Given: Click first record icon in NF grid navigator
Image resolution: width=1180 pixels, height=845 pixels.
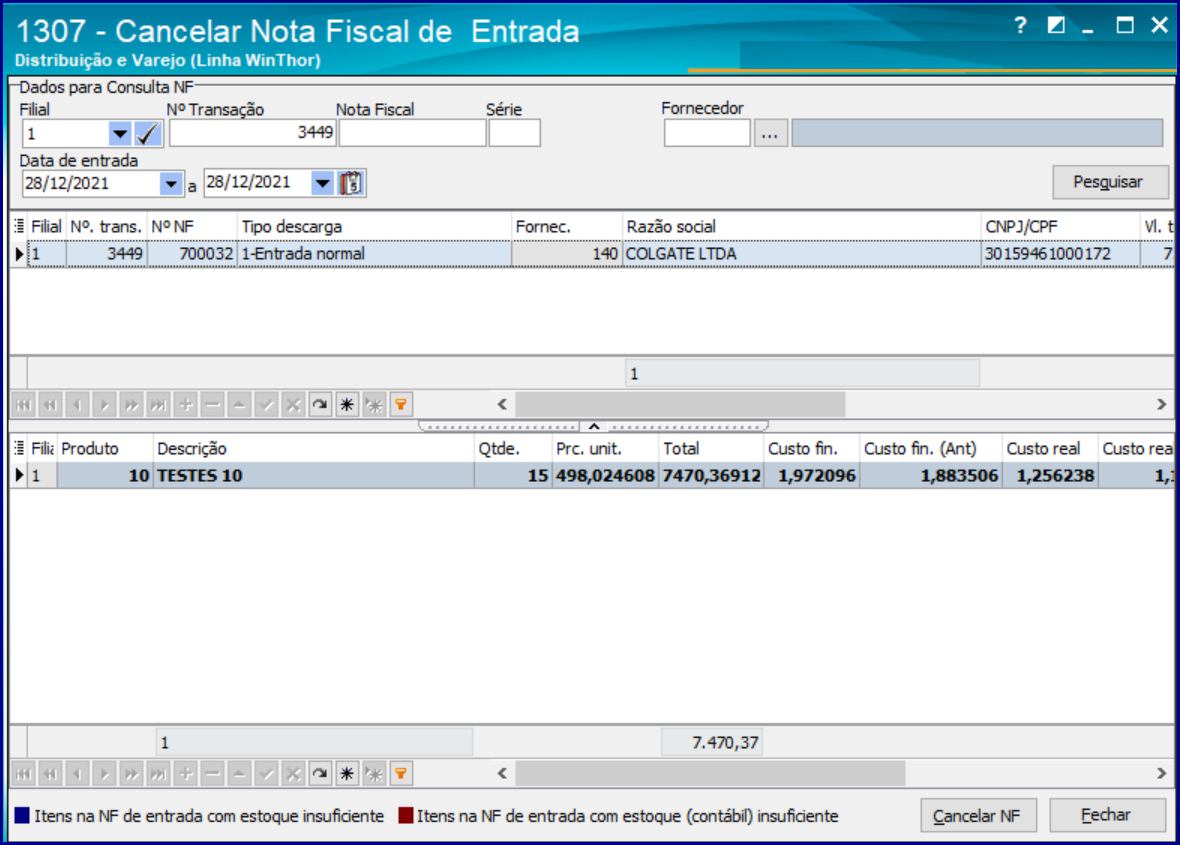Looking at the screenshot, I should [23, 405].
